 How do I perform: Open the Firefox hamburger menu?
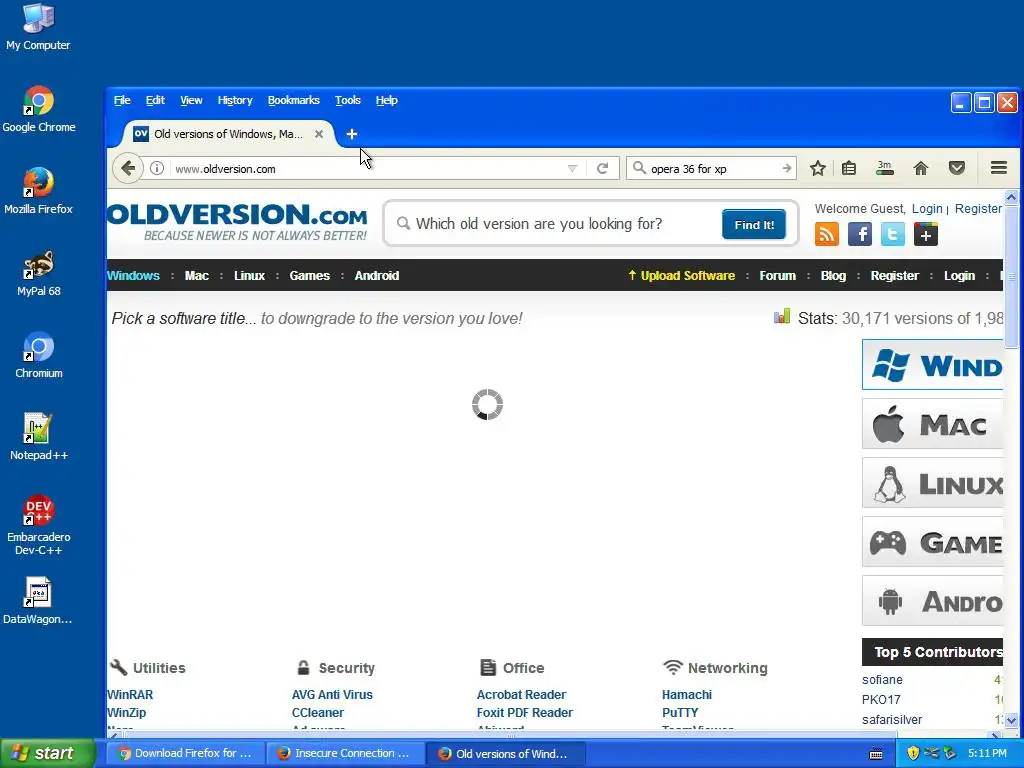coord(999,168)
